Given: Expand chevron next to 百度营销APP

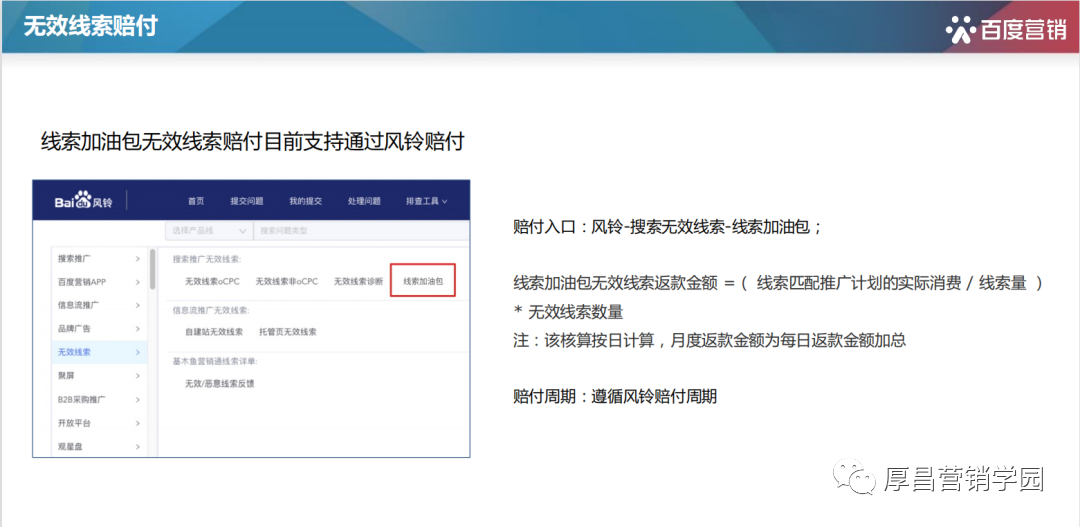Looking at the screenshot, I should click(138, 282).
